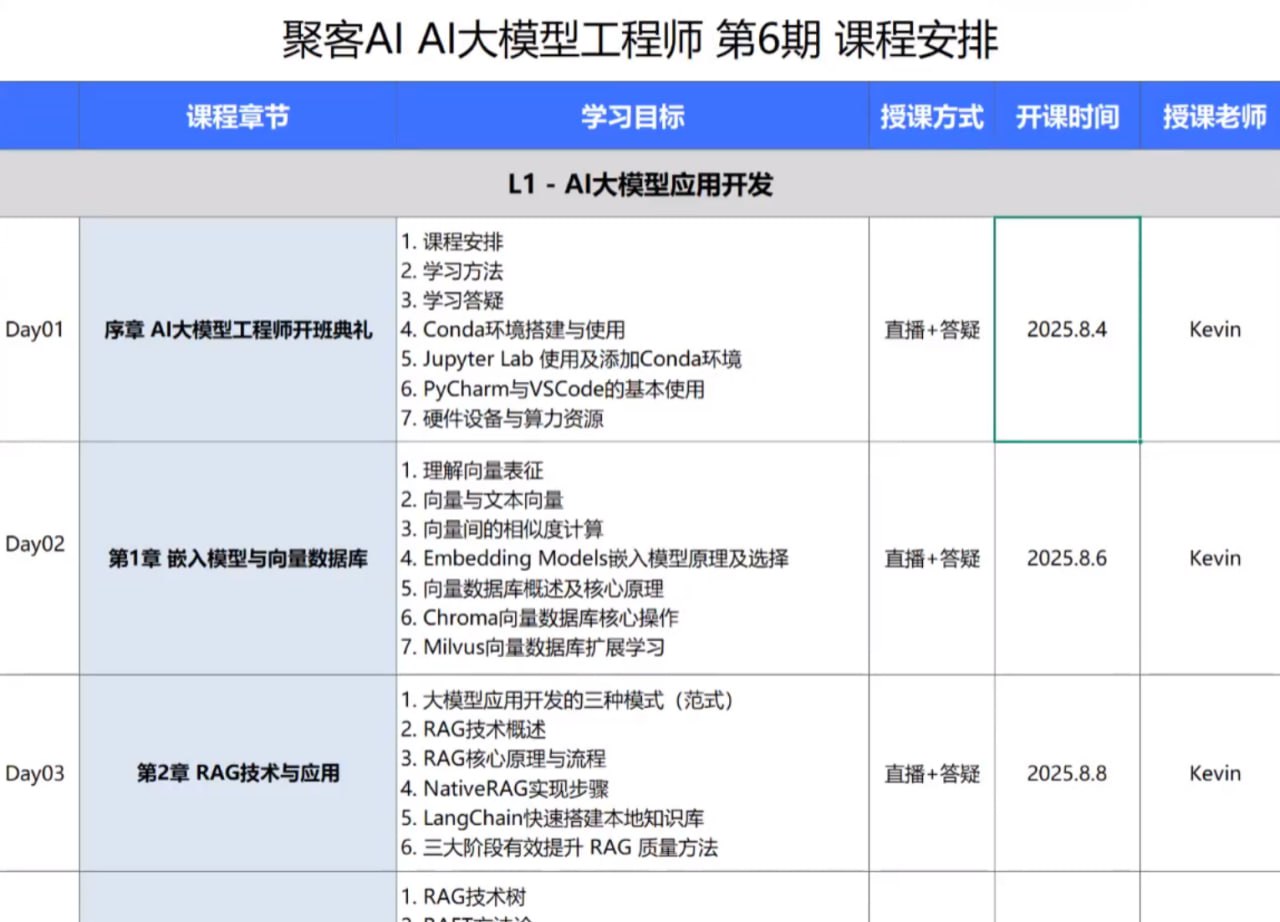Screen dimensions: 1280x922
Task: Select the 第2章 RAG技术与应用 chapter cell
Action: pos(236,773)
